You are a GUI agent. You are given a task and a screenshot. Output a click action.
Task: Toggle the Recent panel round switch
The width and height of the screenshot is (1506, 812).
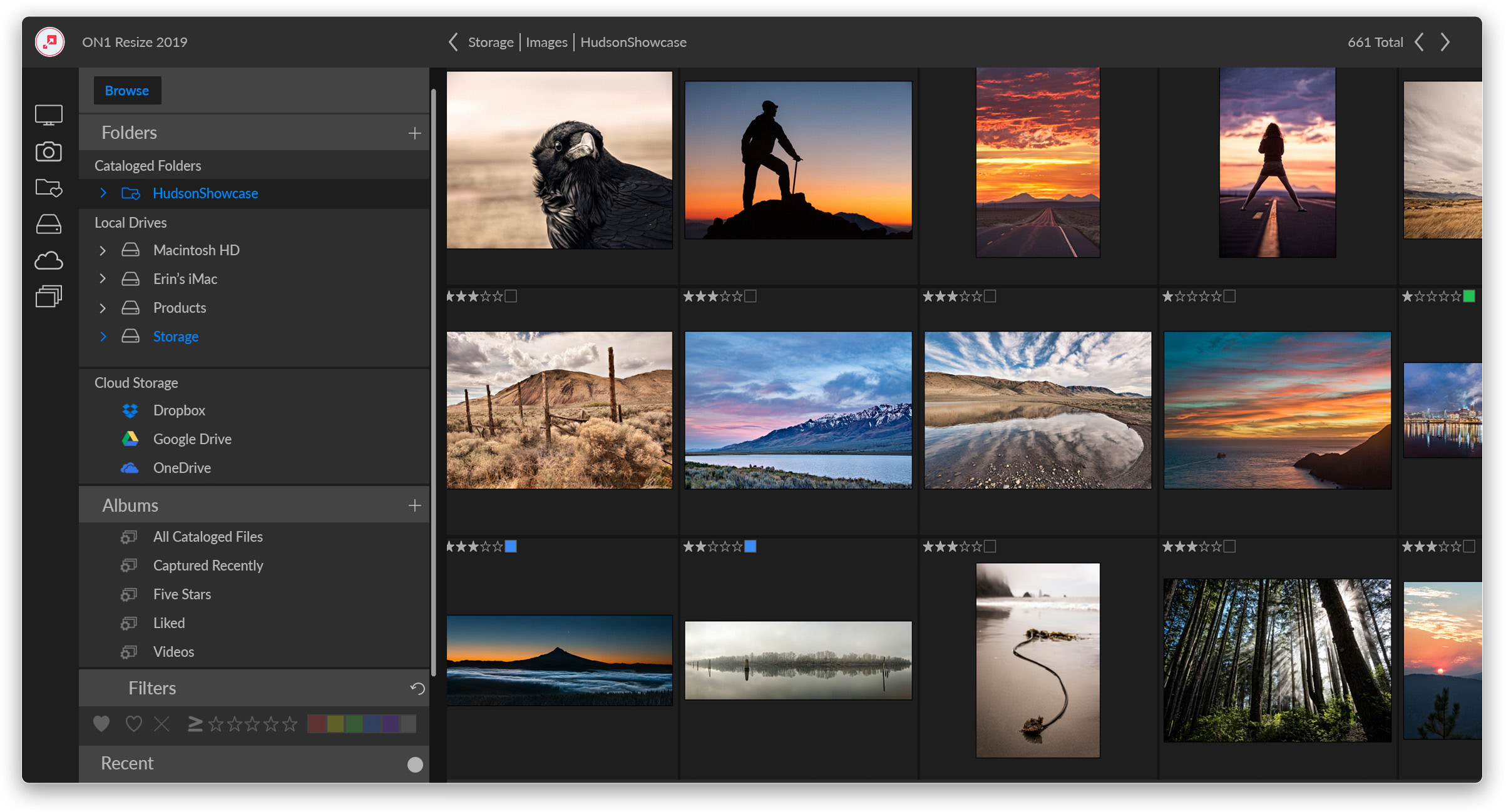[x=415, y=764]
